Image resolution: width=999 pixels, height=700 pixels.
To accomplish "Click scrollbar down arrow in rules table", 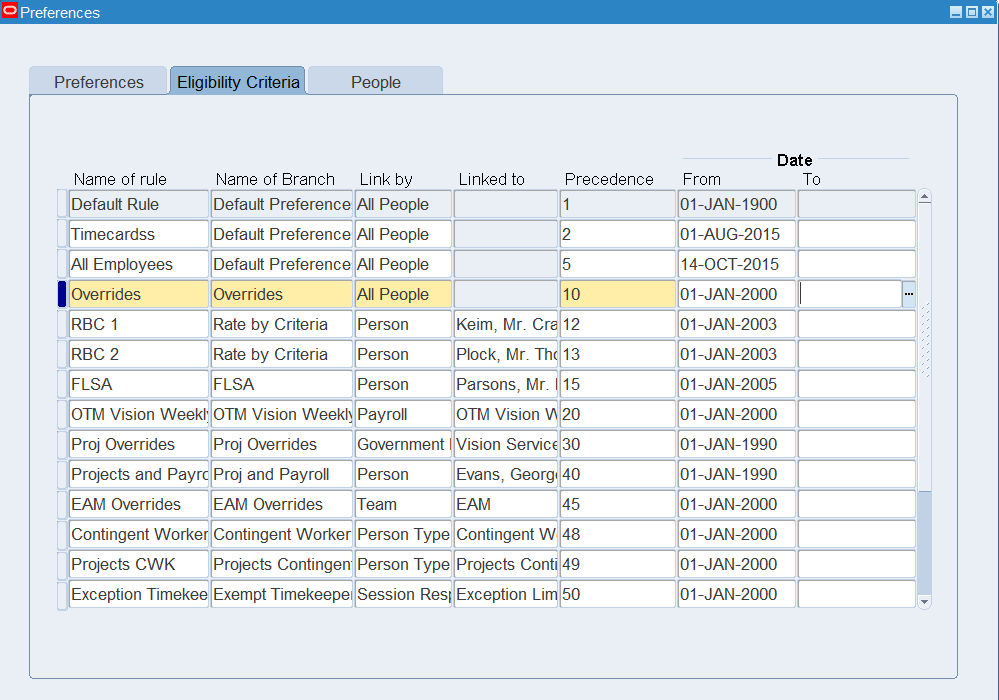I will click(x=925, y=602).
